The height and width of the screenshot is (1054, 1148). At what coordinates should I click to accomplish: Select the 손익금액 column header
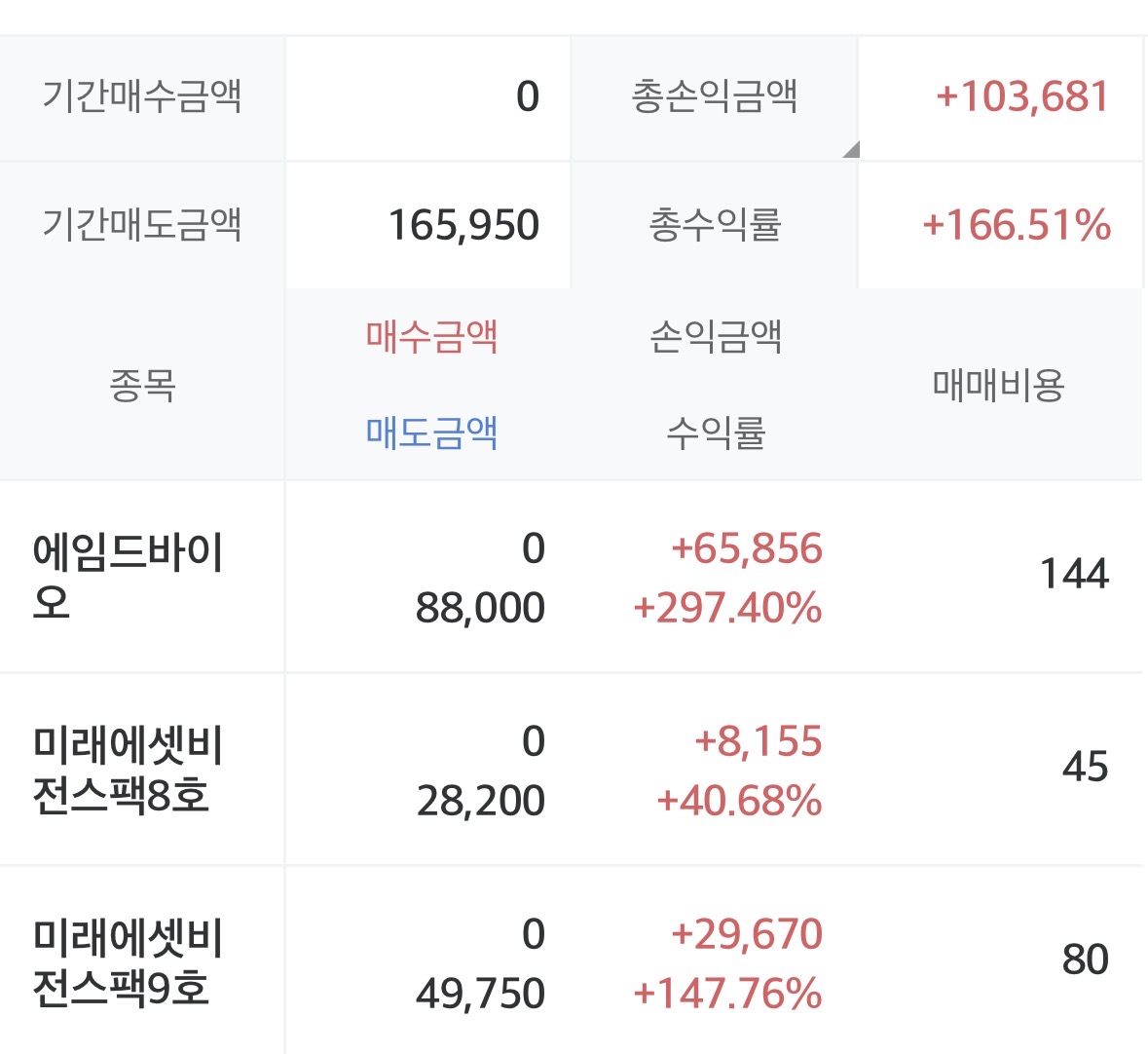(716, 337)
